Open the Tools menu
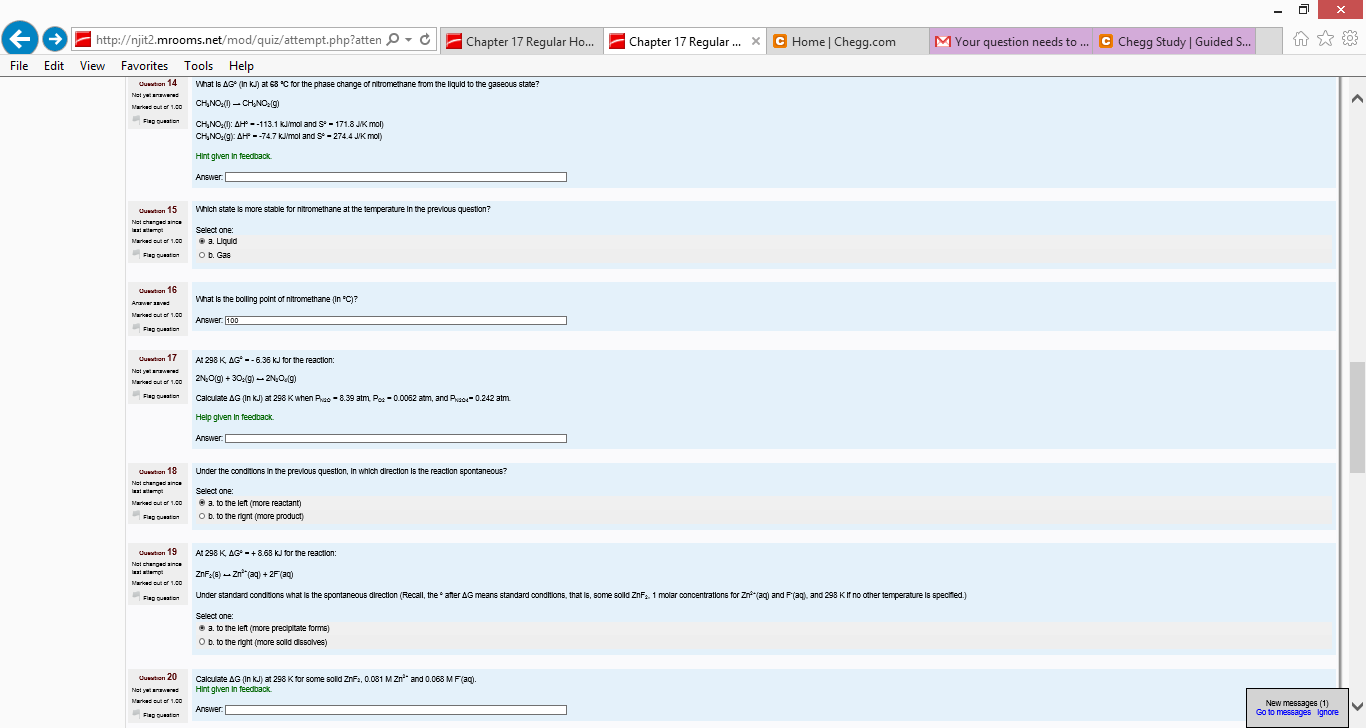 [x=198, y=65]
